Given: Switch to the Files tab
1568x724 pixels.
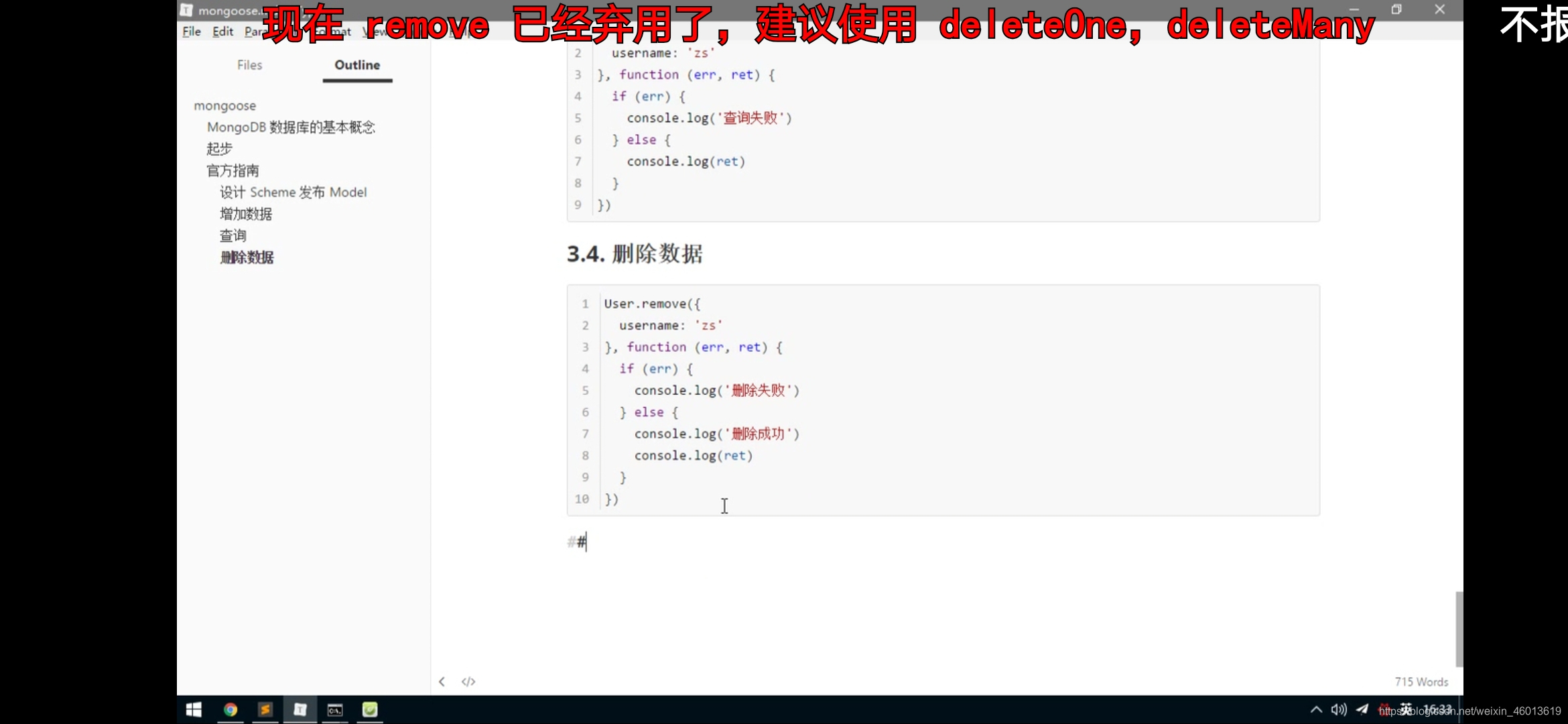Looking at the screenshot, I should [249, 65].
